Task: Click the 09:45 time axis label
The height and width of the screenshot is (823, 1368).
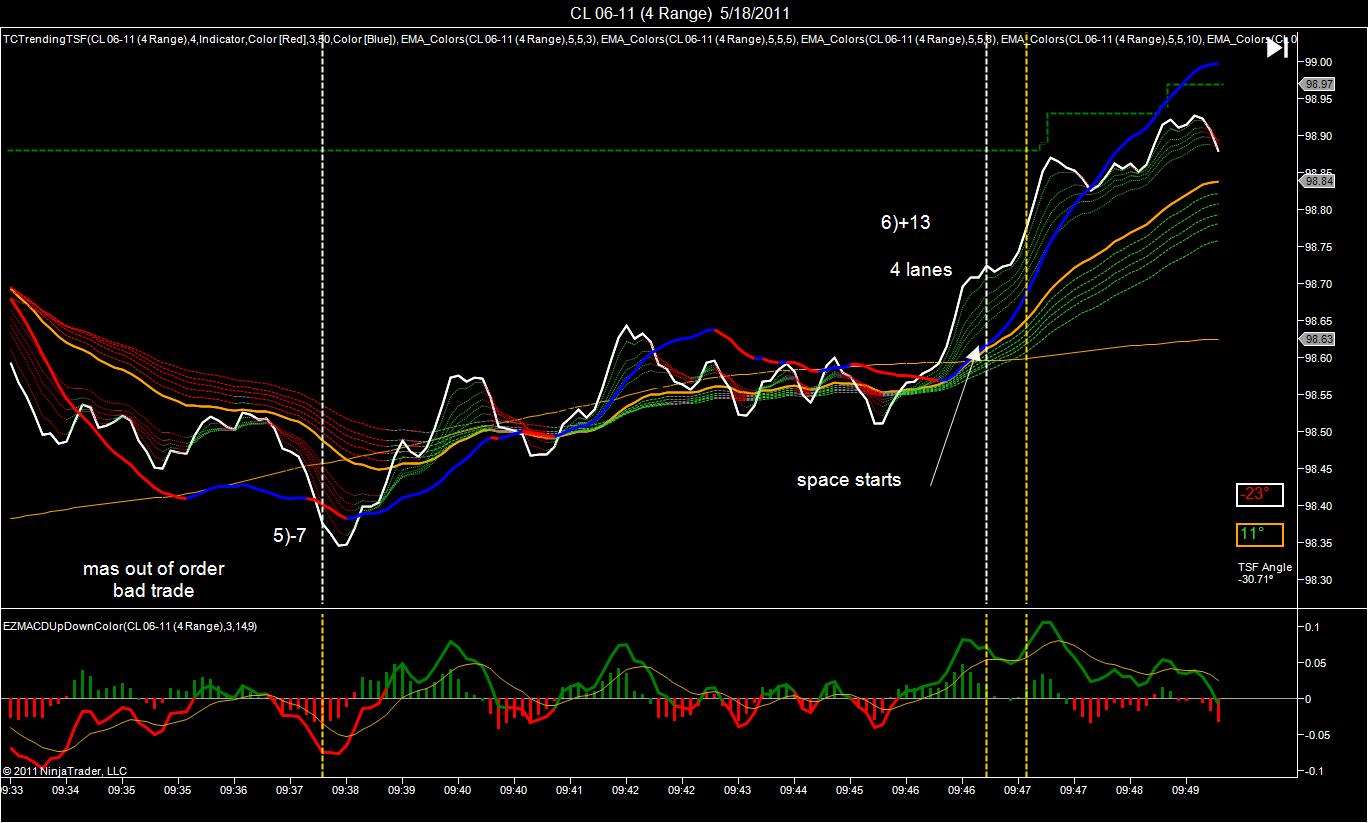Action: tap(850, 790)
